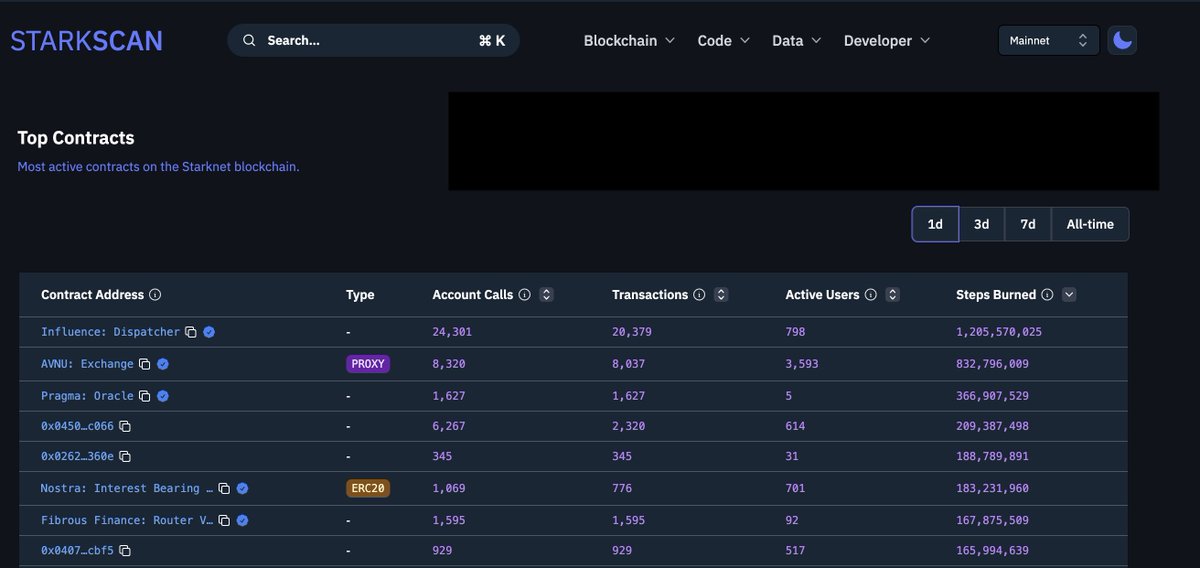Go to Starkscan home logo
Screen dimensions: 1200x568
point(87,40)
